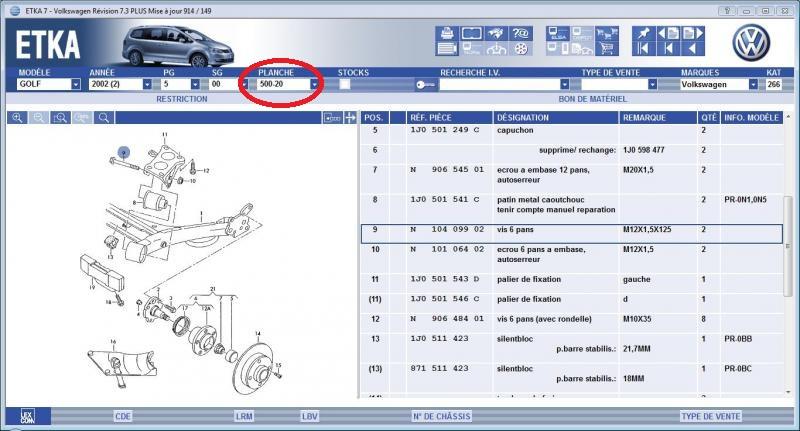Expand the SG dropdown showing 00

click(x=244, y=84)
